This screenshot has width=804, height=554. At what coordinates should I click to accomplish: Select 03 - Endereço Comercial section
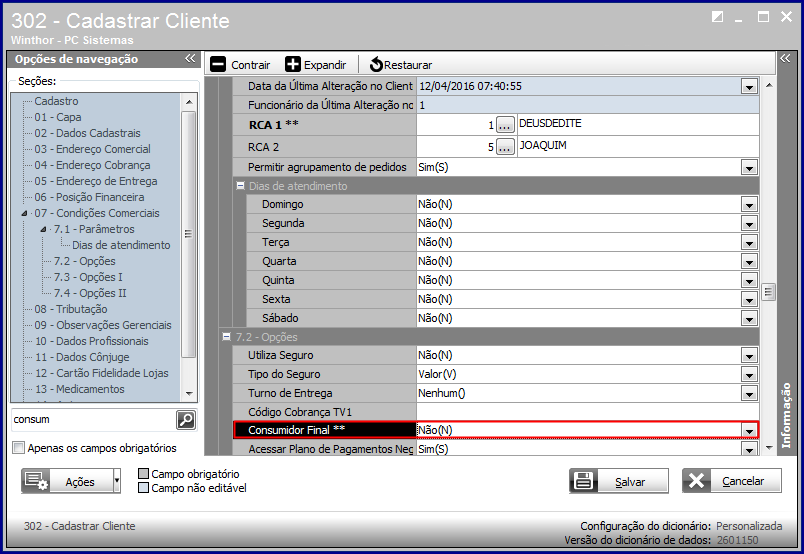pyautogui.click(x=92, y=149)
